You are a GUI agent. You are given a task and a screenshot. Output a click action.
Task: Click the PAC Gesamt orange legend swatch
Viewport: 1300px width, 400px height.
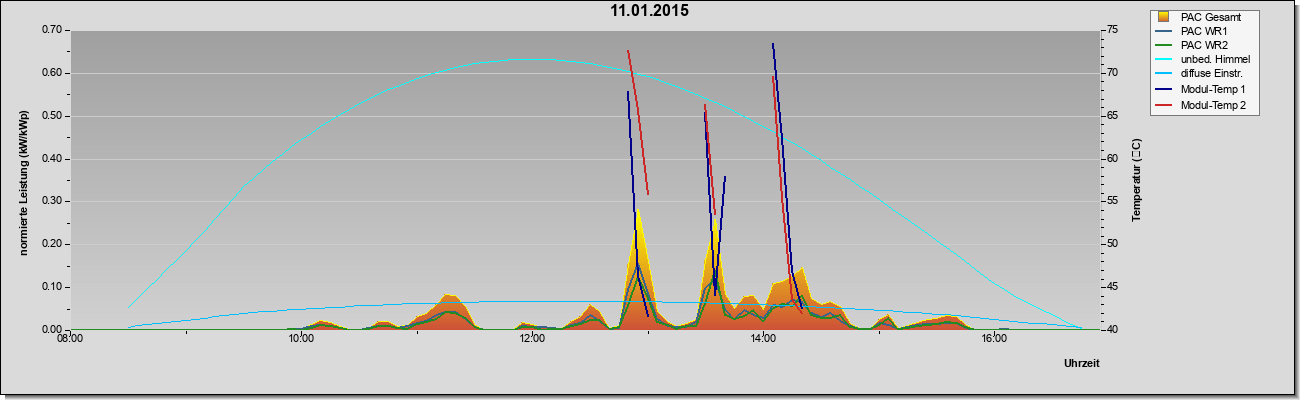click(x=1165, y=17)
